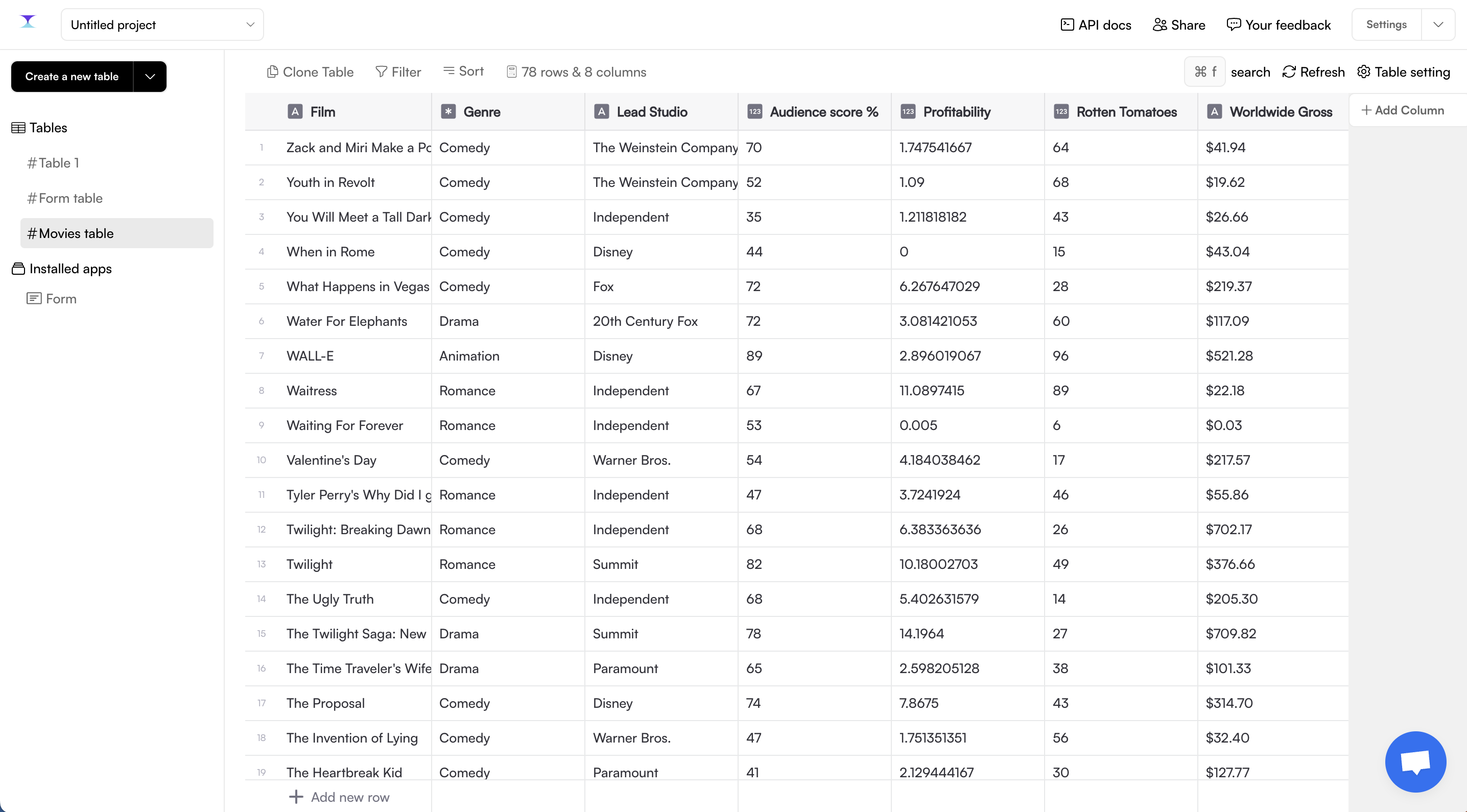Click Audience score % numeric type icon
Image resolution: width=1467 pixels, height=812 pixels.
(754, 112)
